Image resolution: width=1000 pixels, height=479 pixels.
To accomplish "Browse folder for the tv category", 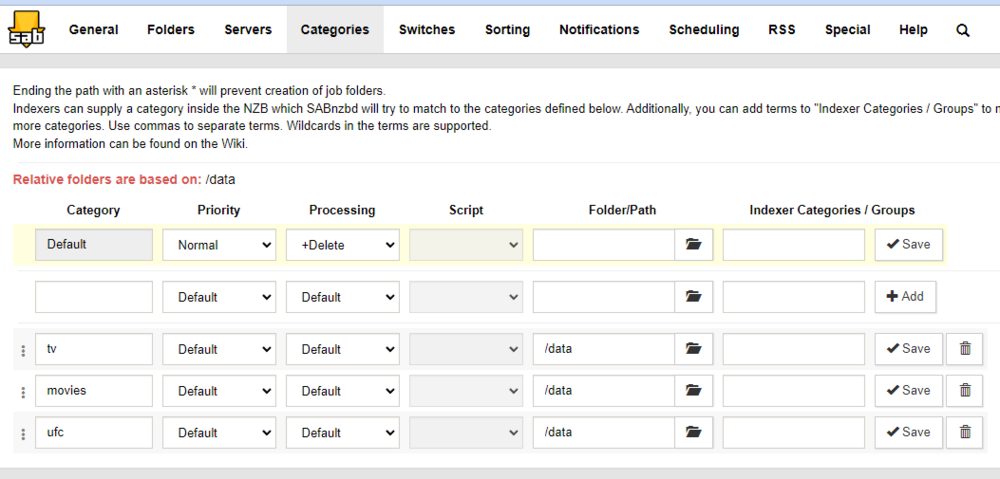I will point(693,349).
